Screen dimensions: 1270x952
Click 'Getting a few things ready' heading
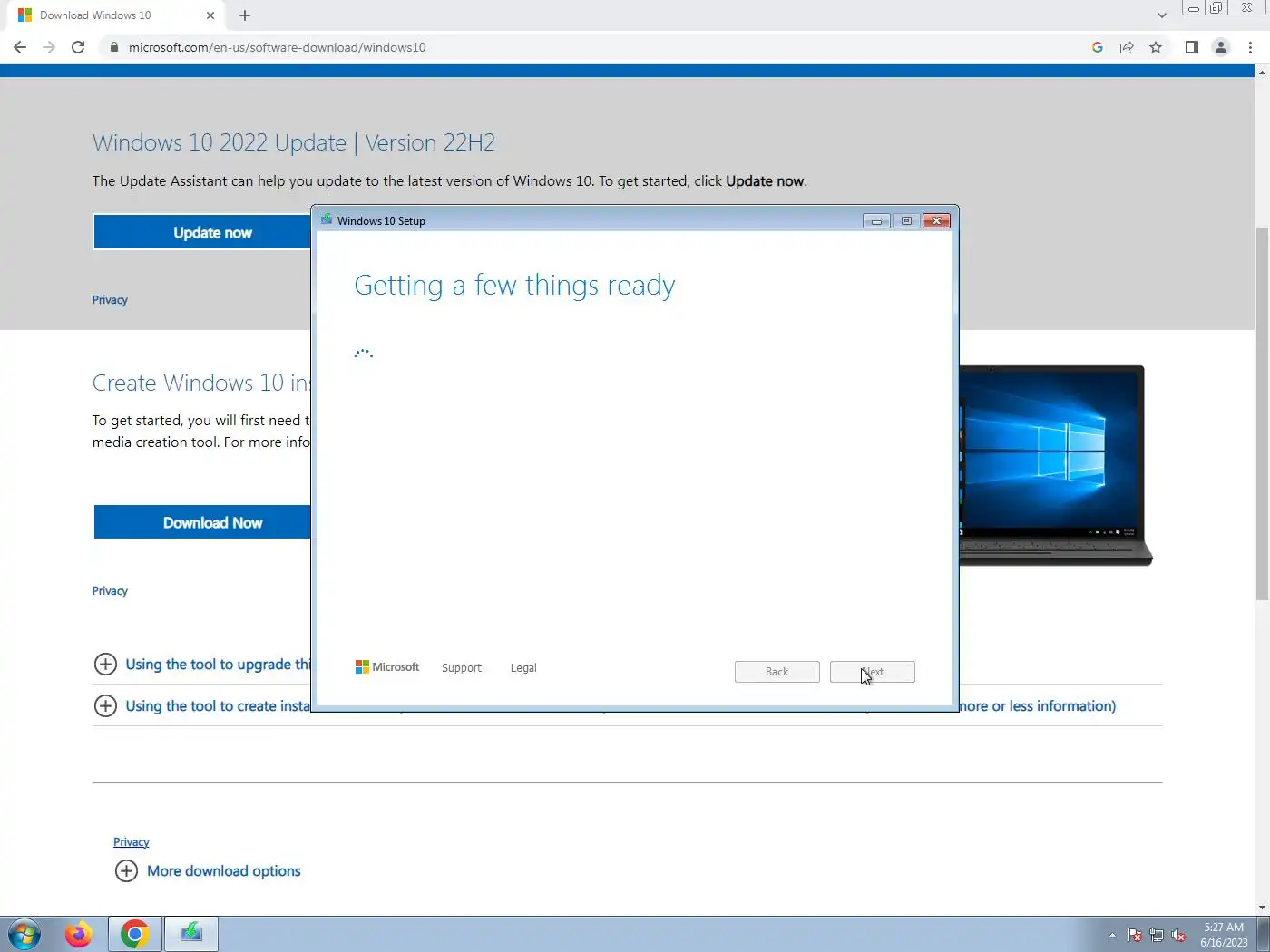(x=514, y=286)
